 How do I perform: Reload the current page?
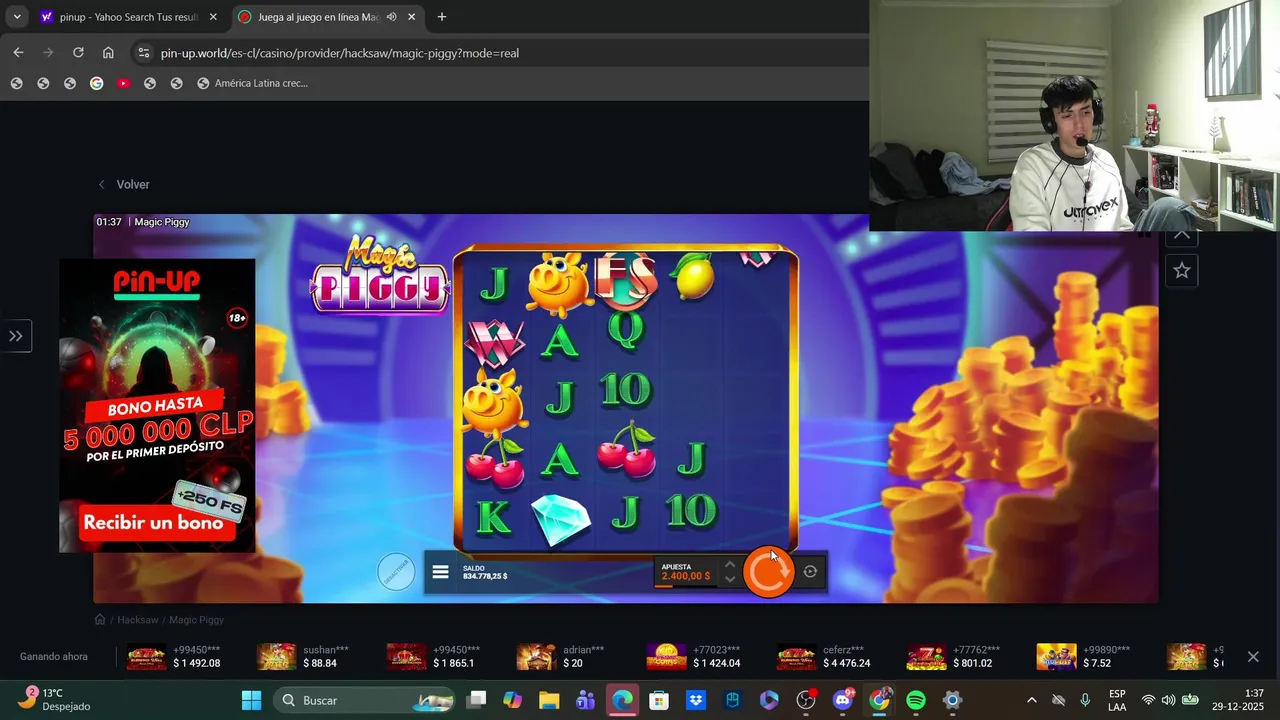pyautogui.click(x=78, y=53)
